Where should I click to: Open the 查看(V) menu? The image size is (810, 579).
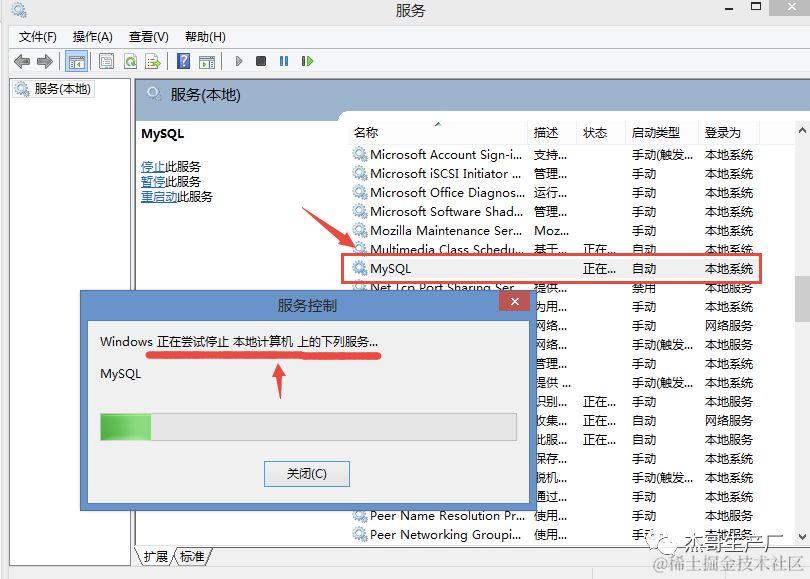tap(149, 37)
